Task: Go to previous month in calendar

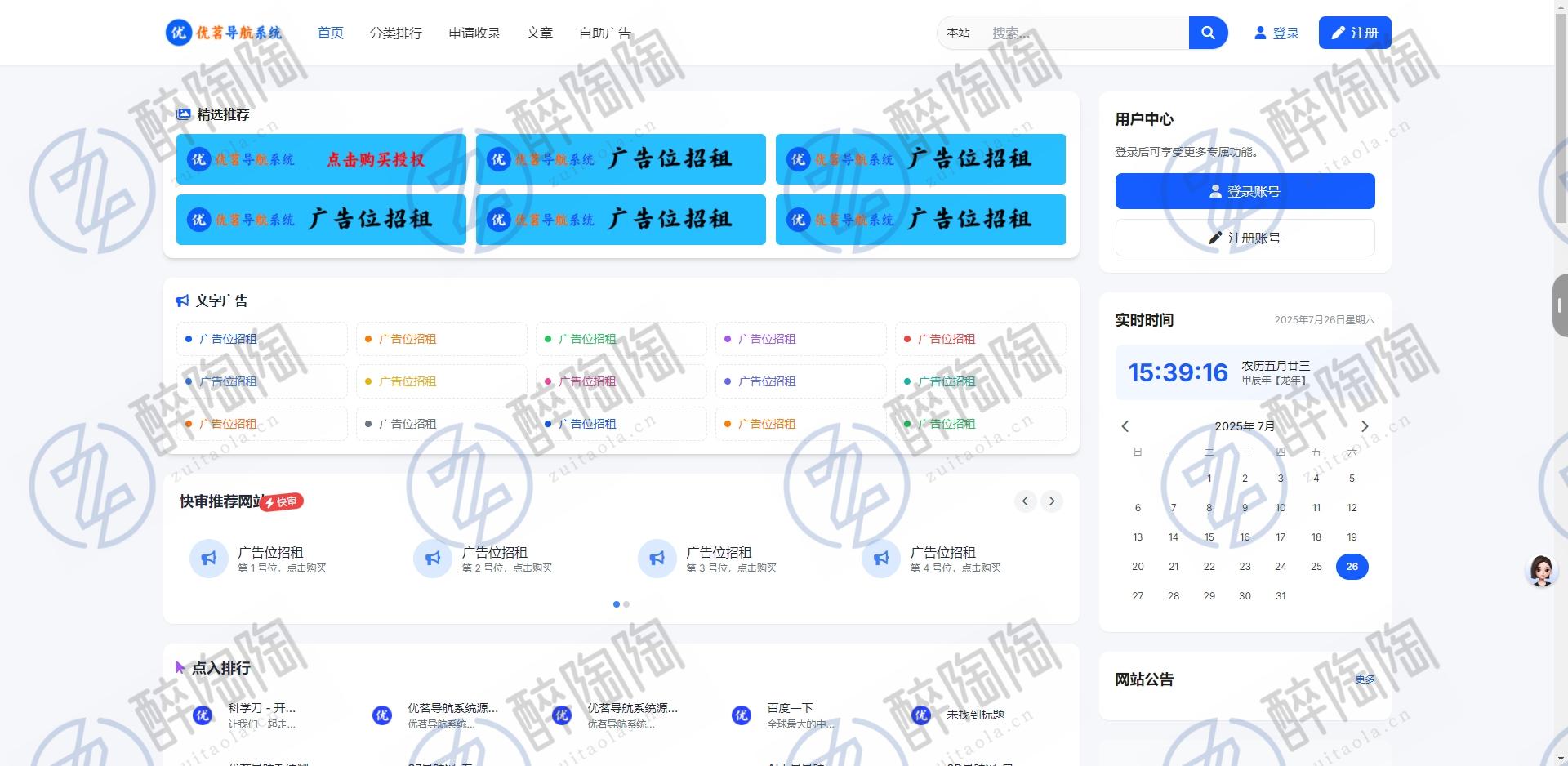Action: [x=1125, y=426]
